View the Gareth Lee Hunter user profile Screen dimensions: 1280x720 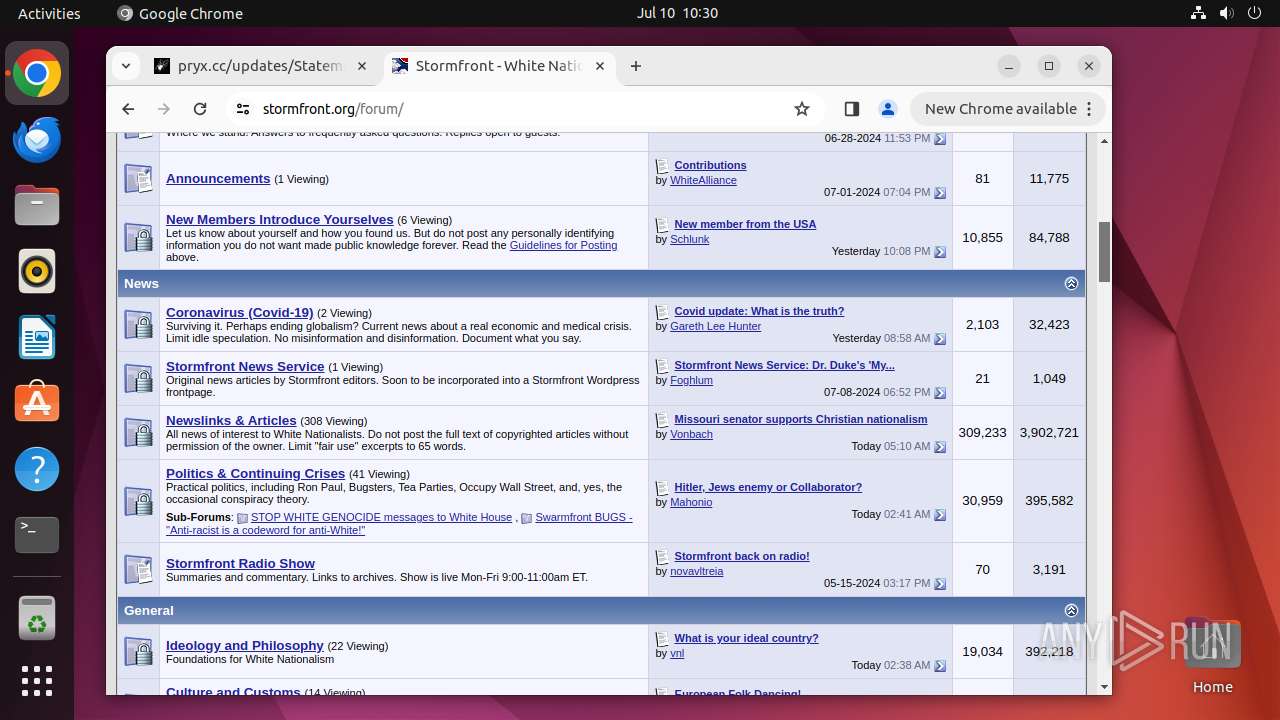click(x=715, y=326)
